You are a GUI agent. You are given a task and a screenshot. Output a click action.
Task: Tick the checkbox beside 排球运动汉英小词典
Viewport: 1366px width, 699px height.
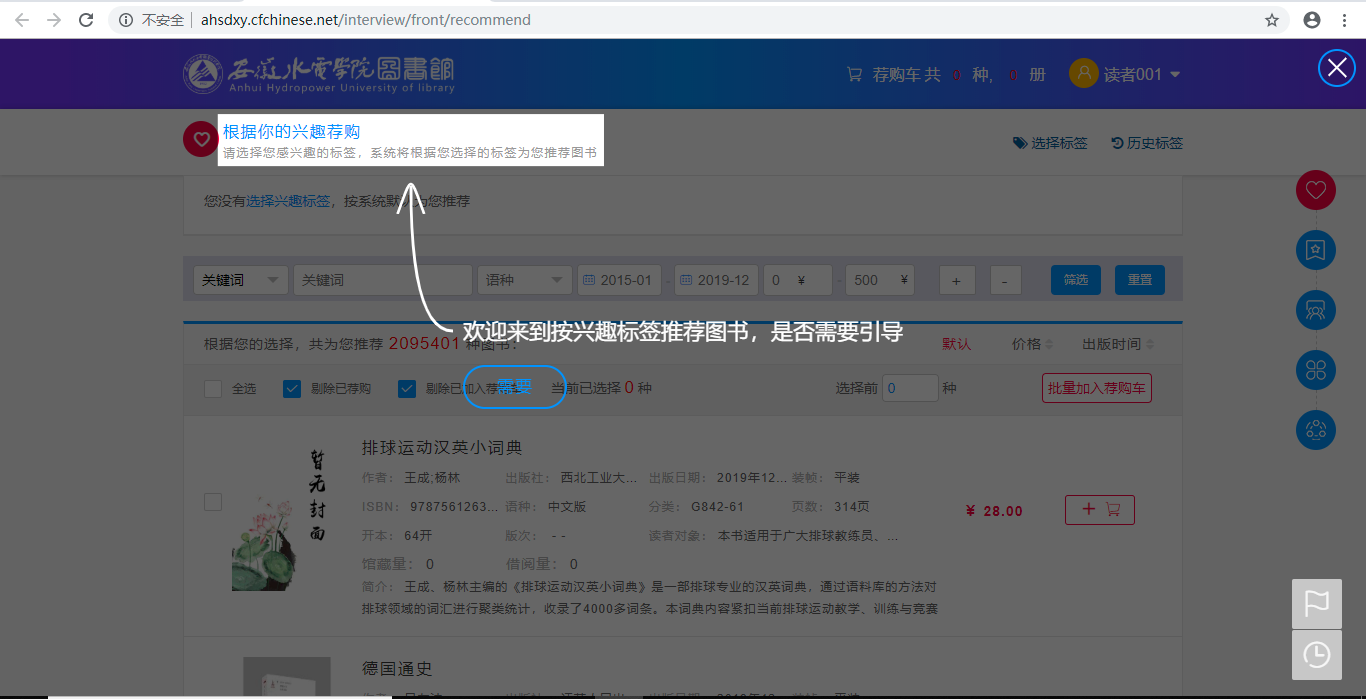(x=213, y=502)
